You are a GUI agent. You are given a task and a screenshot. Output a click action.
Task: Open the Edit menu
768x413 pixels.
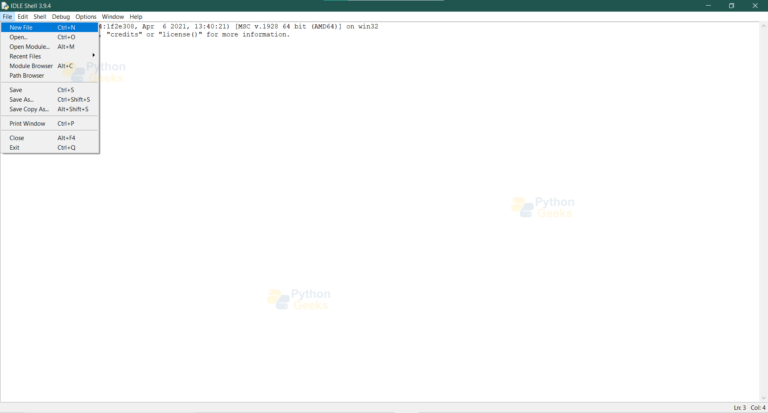(22, 17)
